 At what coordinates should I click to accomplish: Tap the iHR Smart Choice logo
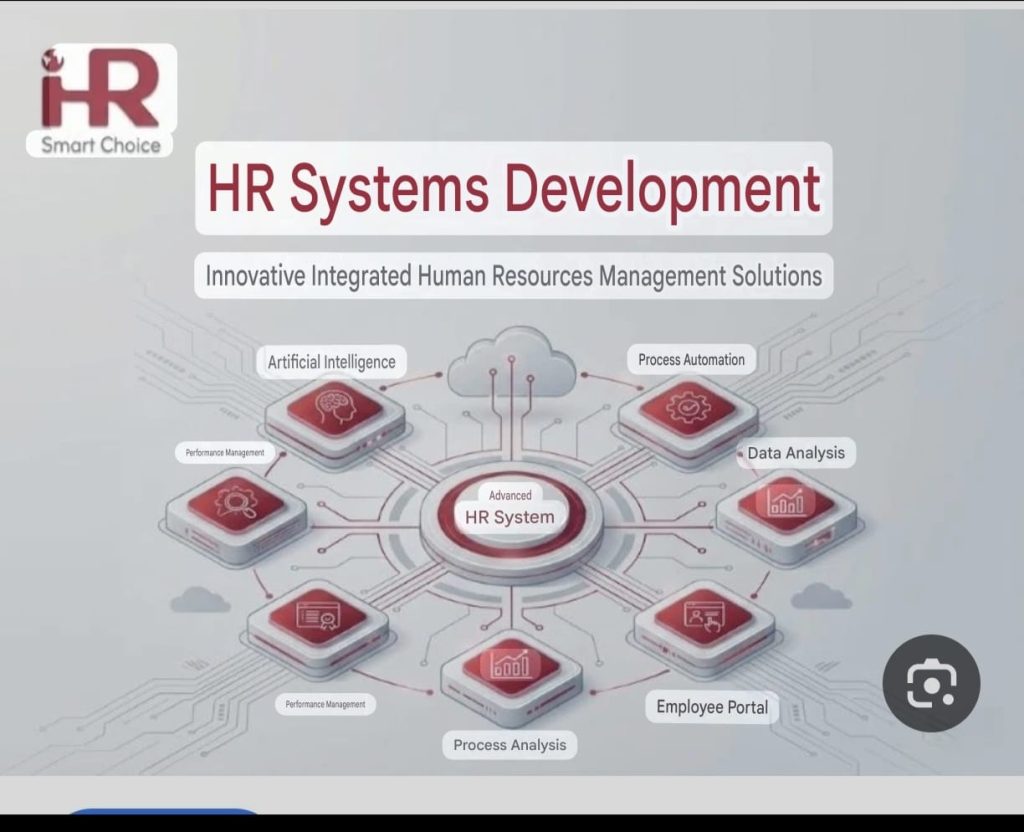[x=103, y=100]
